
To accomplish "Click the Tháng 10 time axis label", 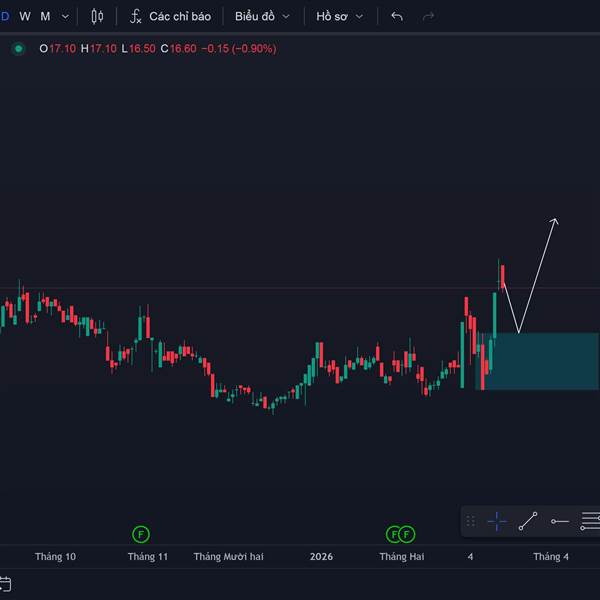I will (55, 556).
